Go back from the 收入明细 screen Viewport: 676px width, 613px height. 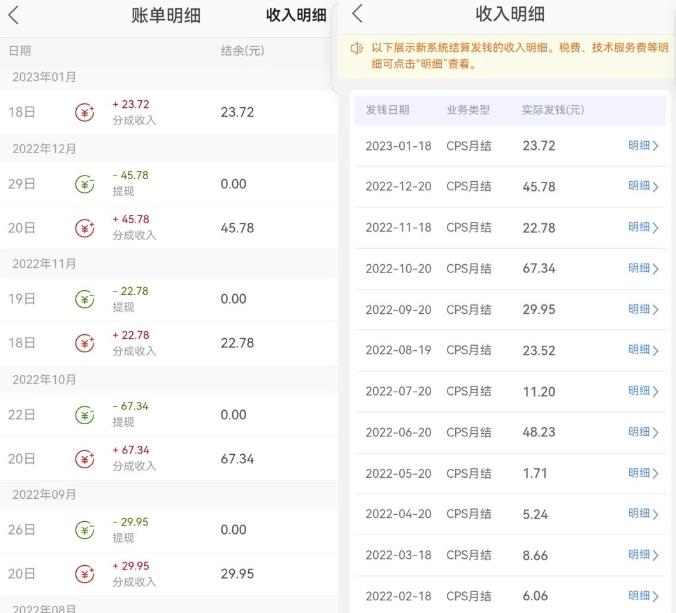point(357,14)
